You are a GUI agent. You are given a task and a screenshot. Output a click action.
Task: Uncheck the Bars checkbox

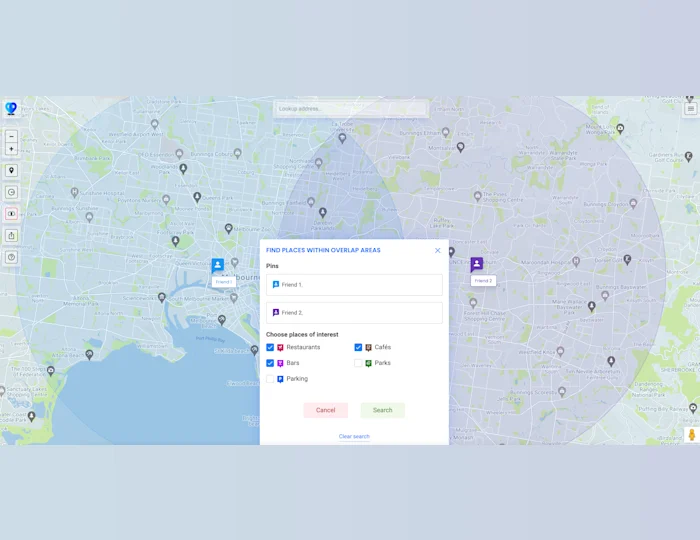click(x=270, y=363)
